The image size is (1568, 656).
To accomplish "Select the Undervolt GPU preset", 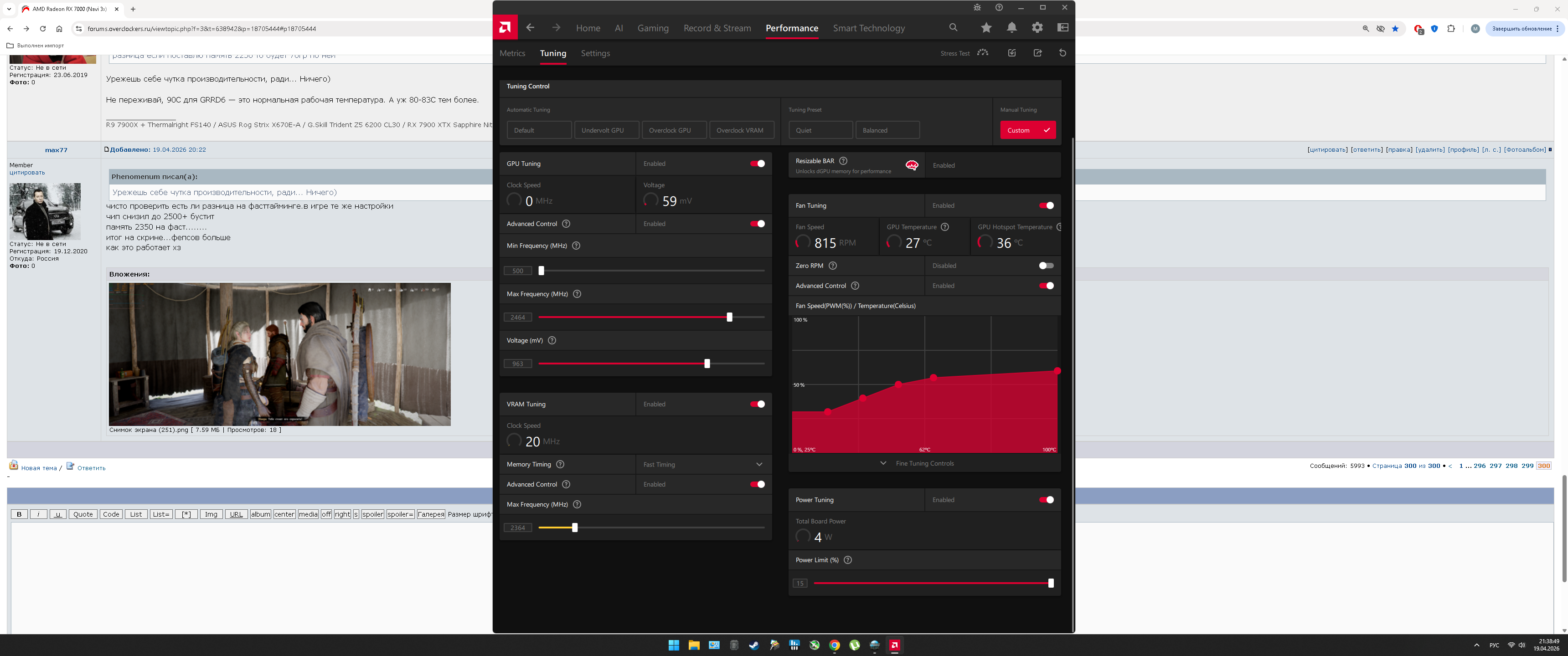I will pos(606,130).
